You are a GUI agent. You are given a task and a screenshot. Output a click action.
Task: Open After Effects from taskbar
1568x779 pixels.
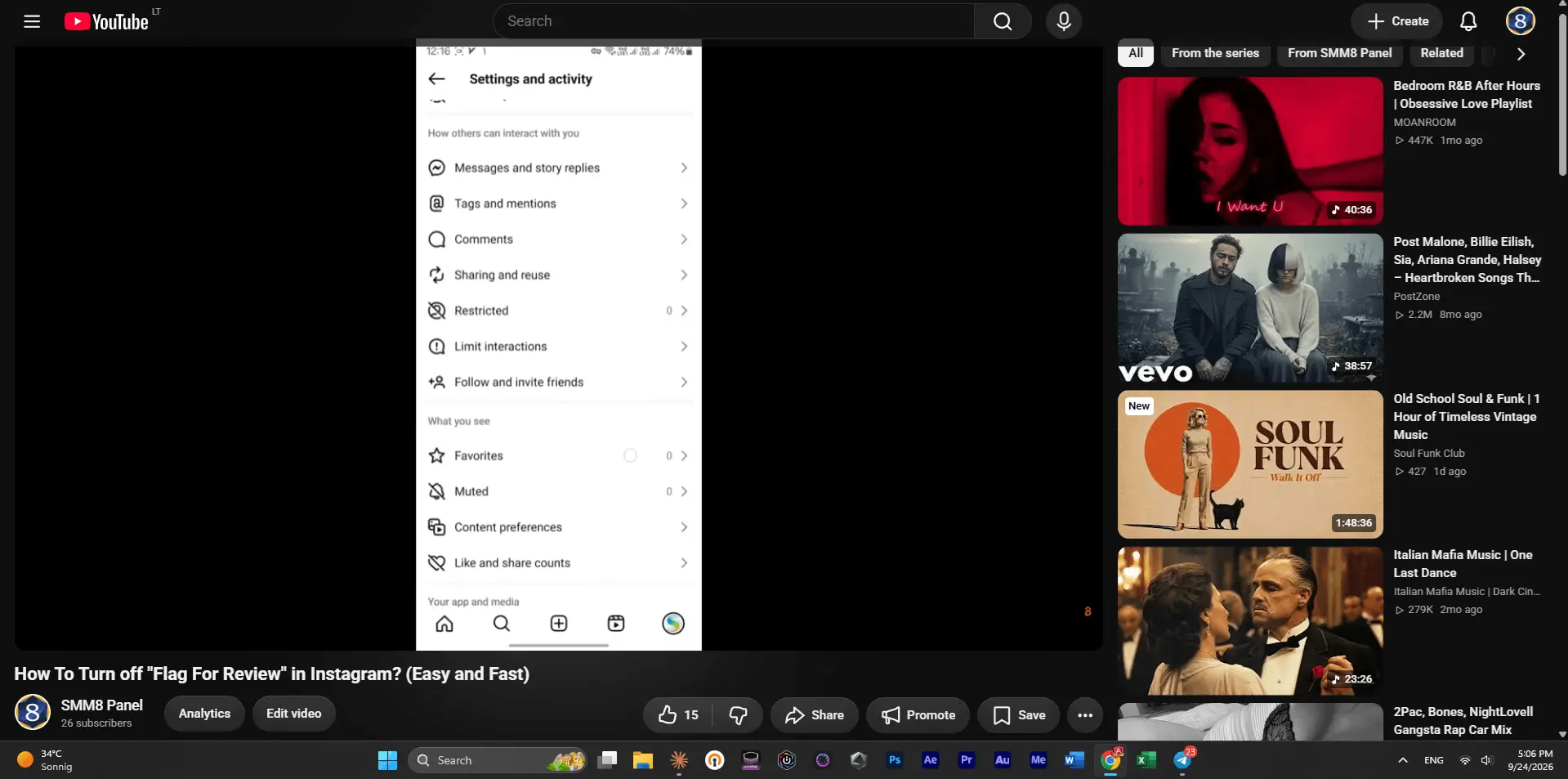pos(931,760)
